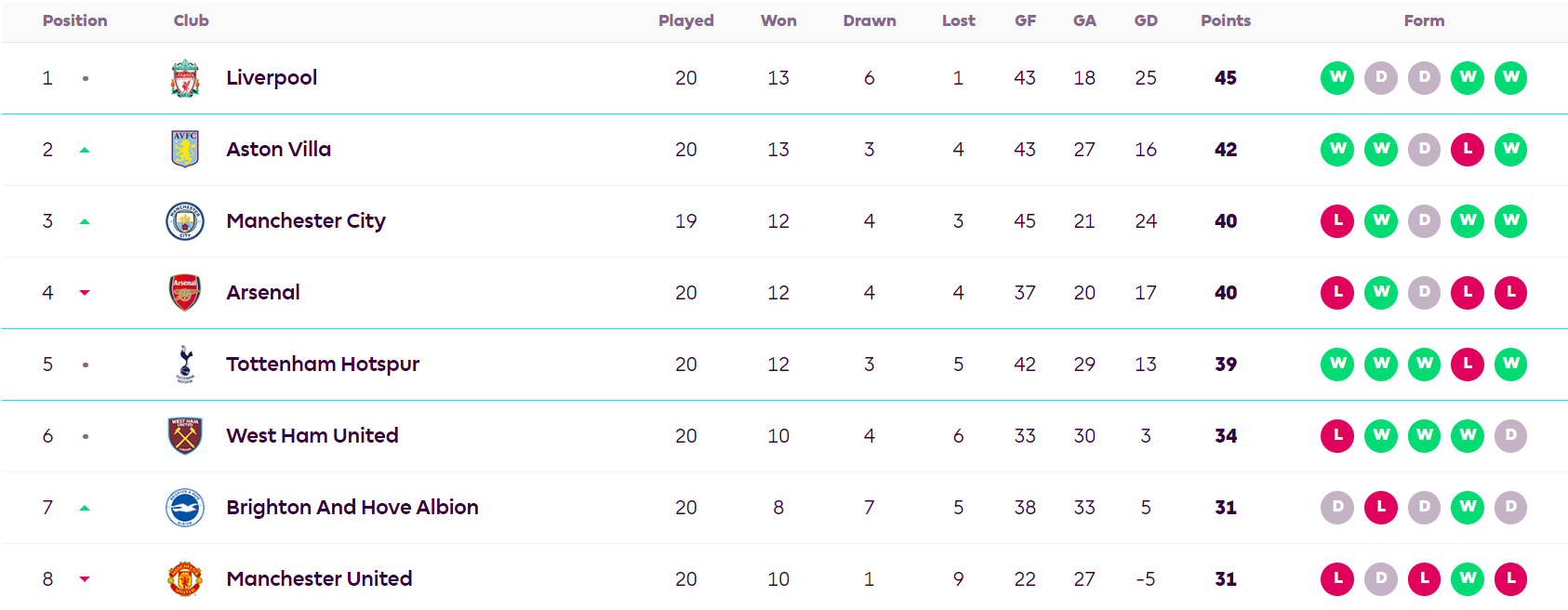Screen dimensions: 1568x610
Task: Open the Liverpool club link
Action: pos(272,78)
